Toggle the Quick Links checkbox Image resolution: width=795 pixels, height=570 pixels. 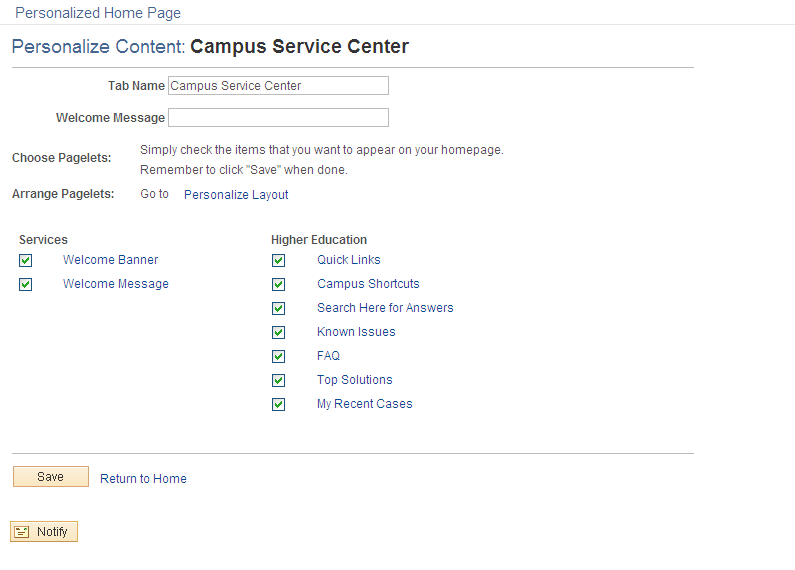tap(278, 260)
